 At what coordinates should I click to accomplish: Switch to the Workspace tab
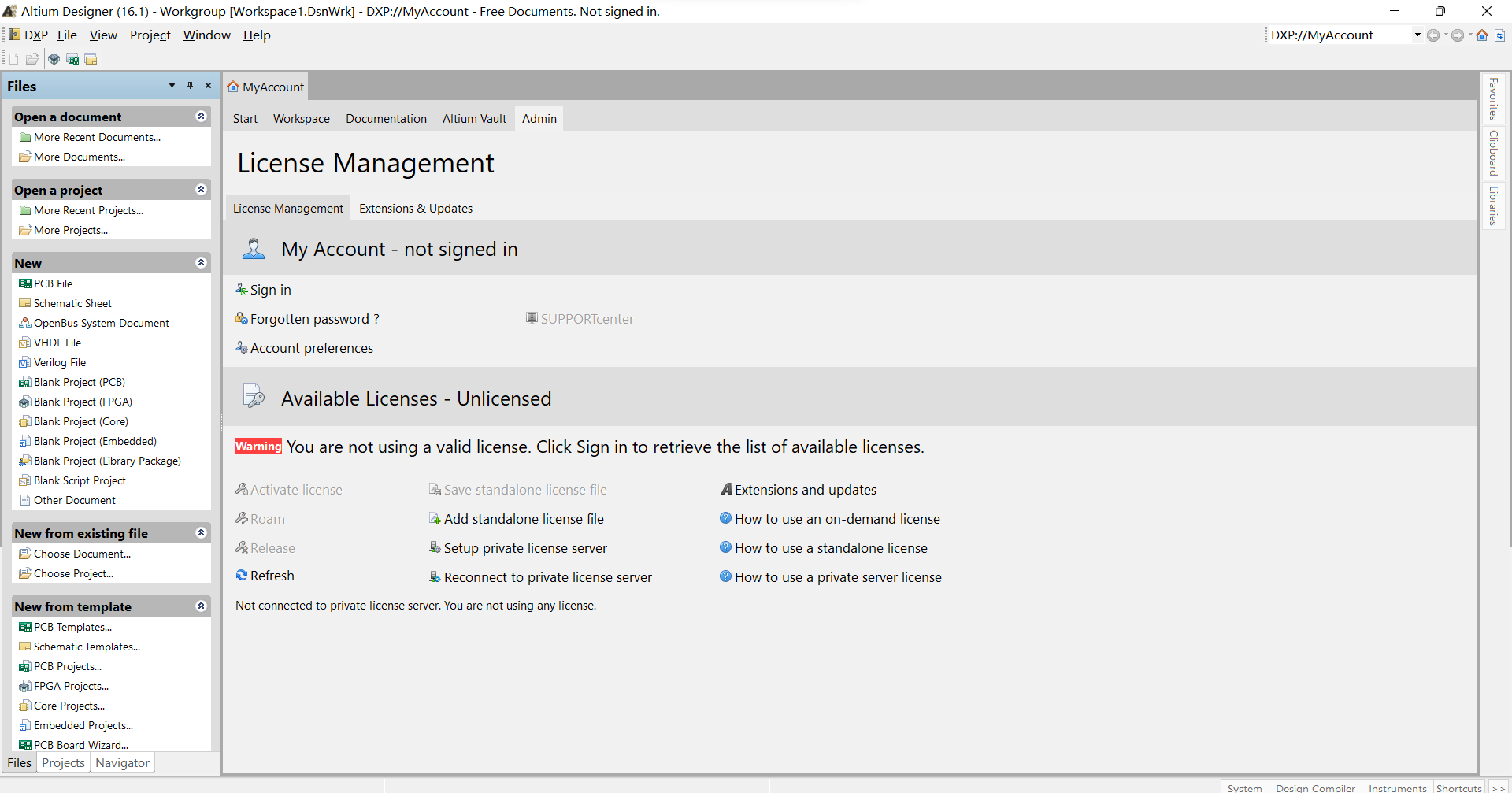(x=302, y=119)
